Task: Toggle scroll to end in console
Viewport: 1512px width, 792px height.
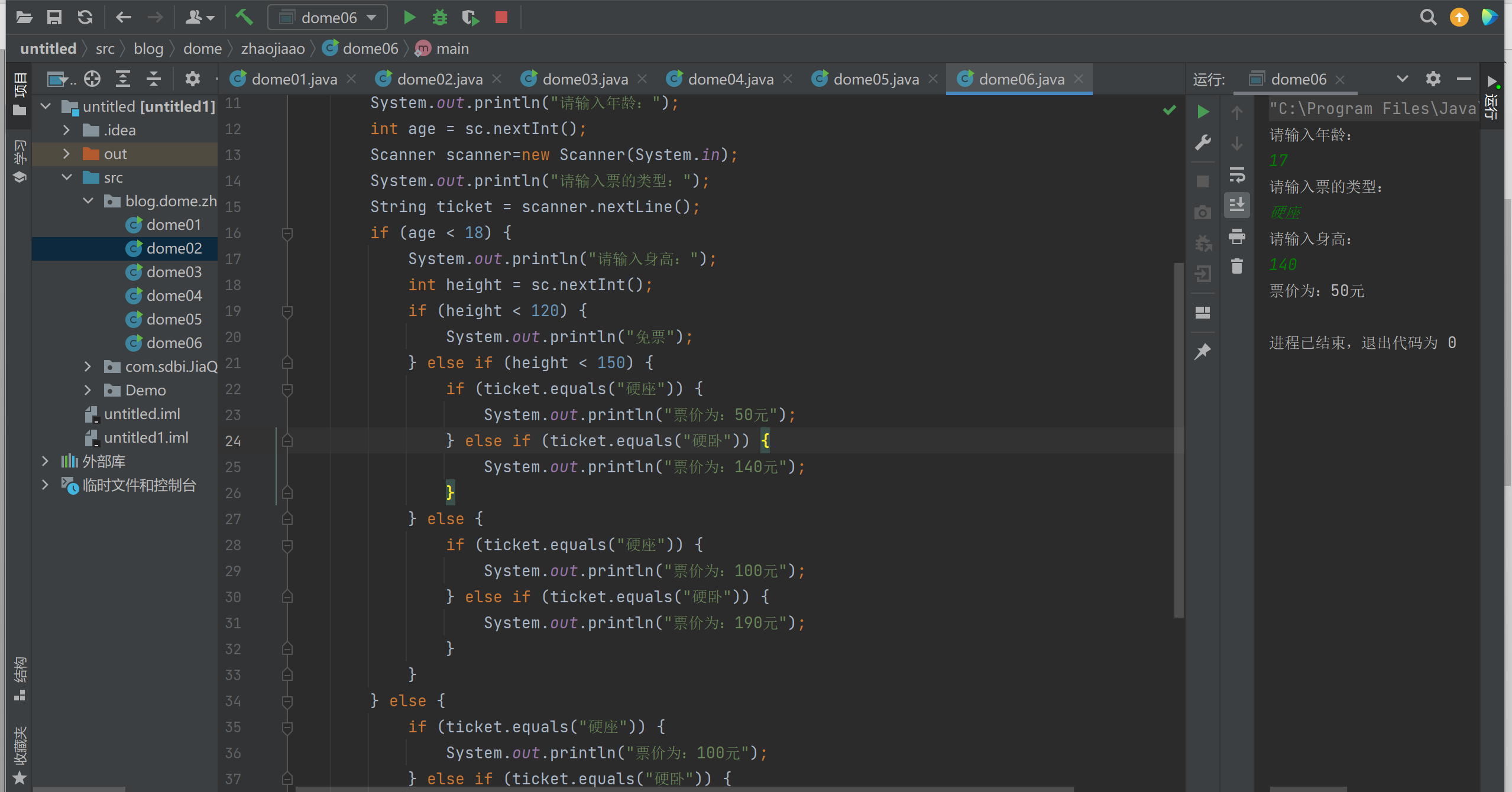Action: click(1236, 205)
